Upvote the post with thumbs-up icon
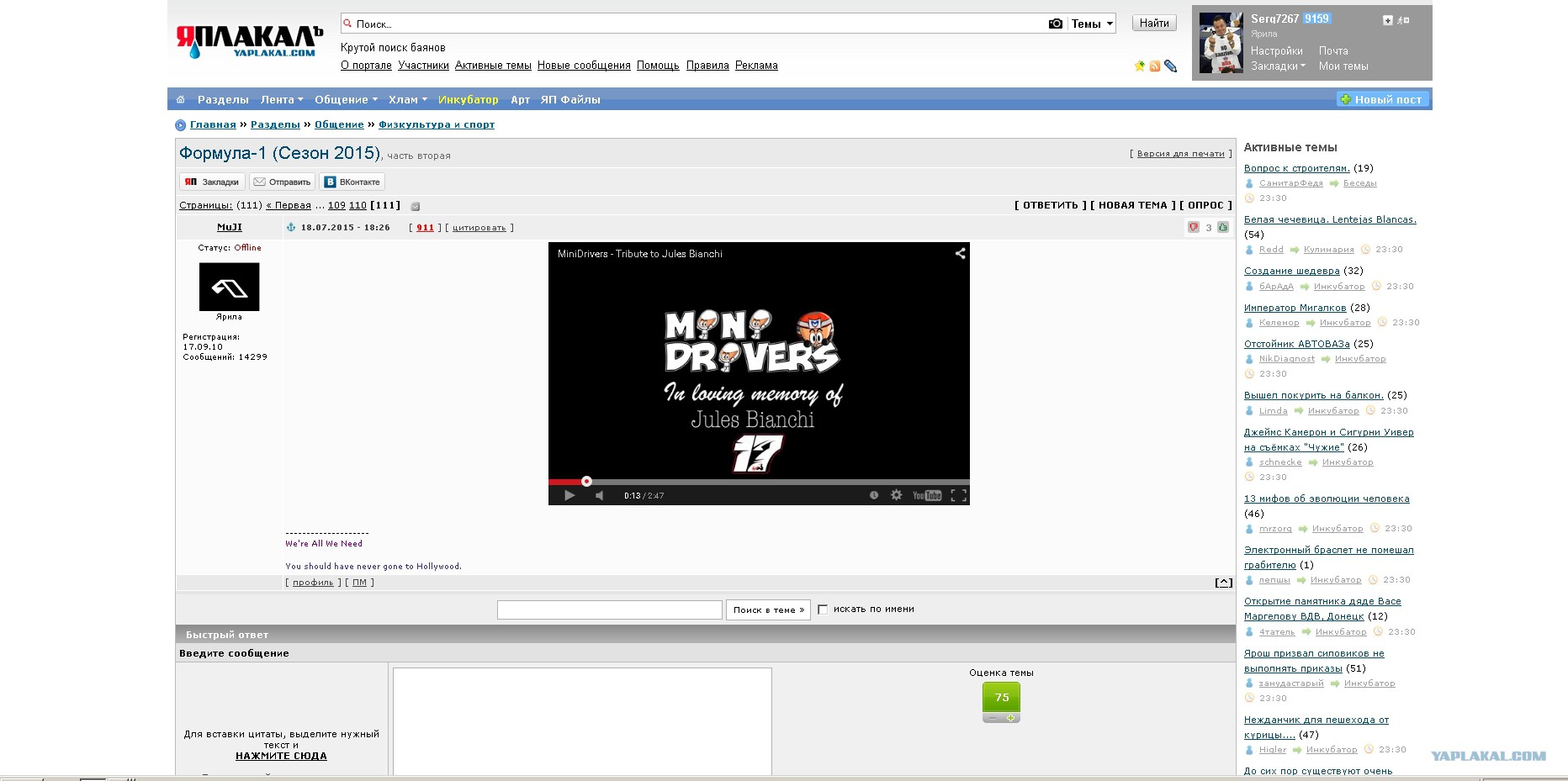 point(1223,227)
